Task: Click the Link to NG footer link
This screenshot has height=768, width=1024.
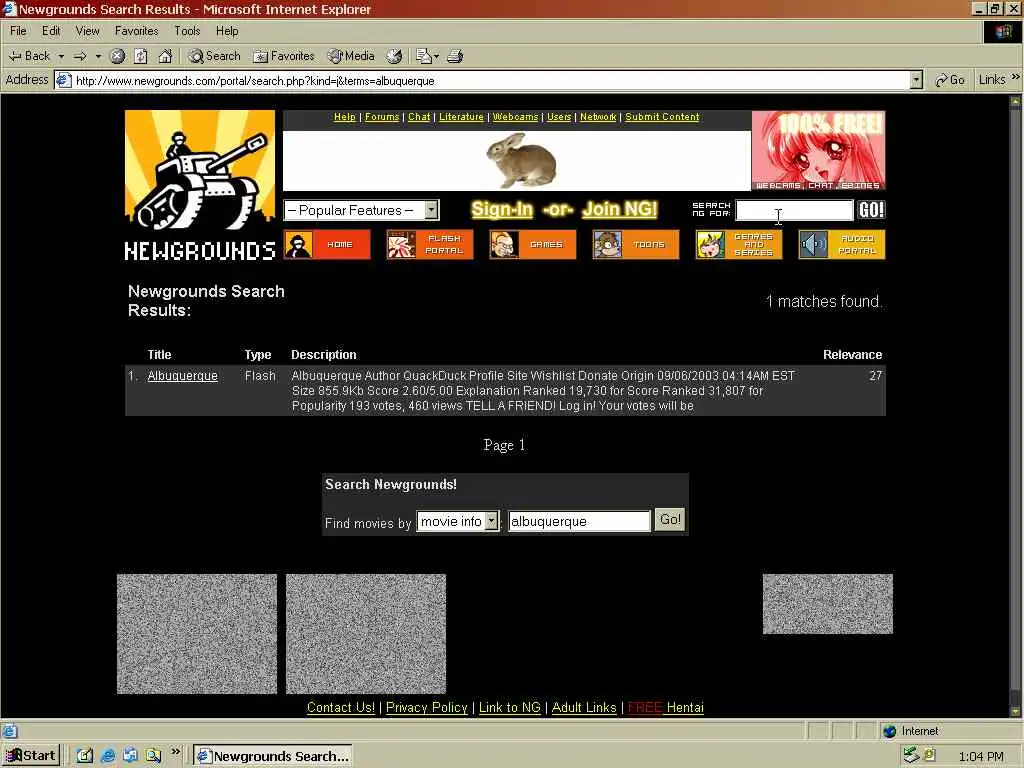Action: coord(510,707)
